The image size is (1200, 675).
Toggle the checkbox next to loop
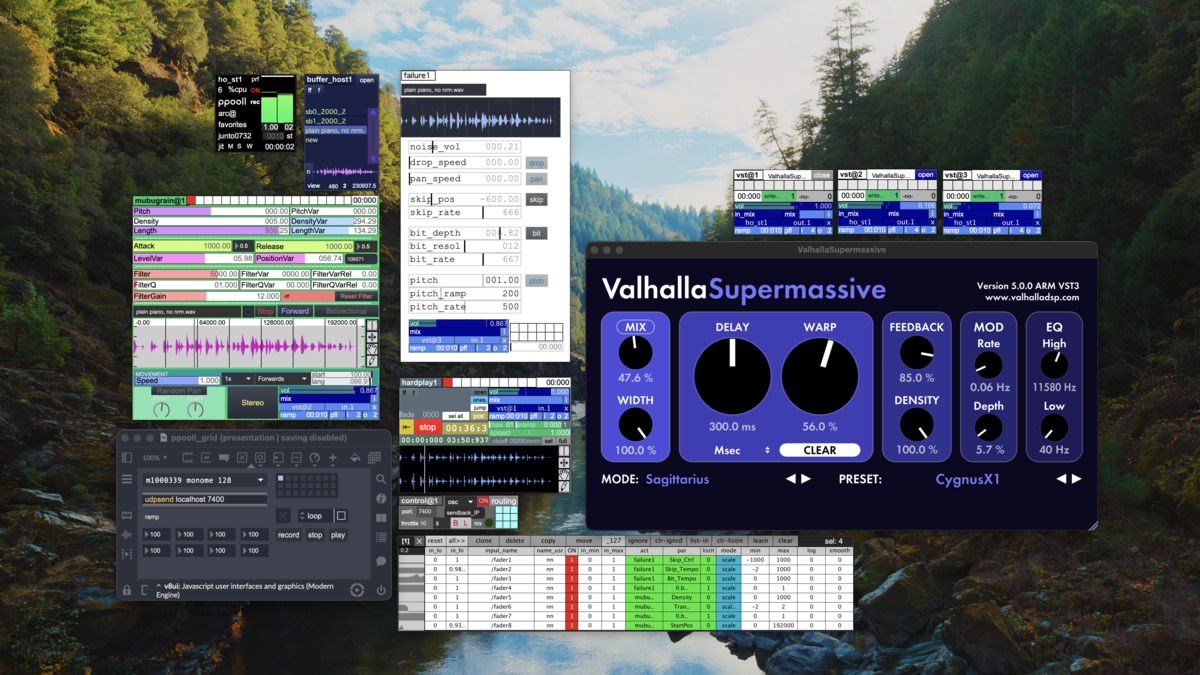point(341,516)
